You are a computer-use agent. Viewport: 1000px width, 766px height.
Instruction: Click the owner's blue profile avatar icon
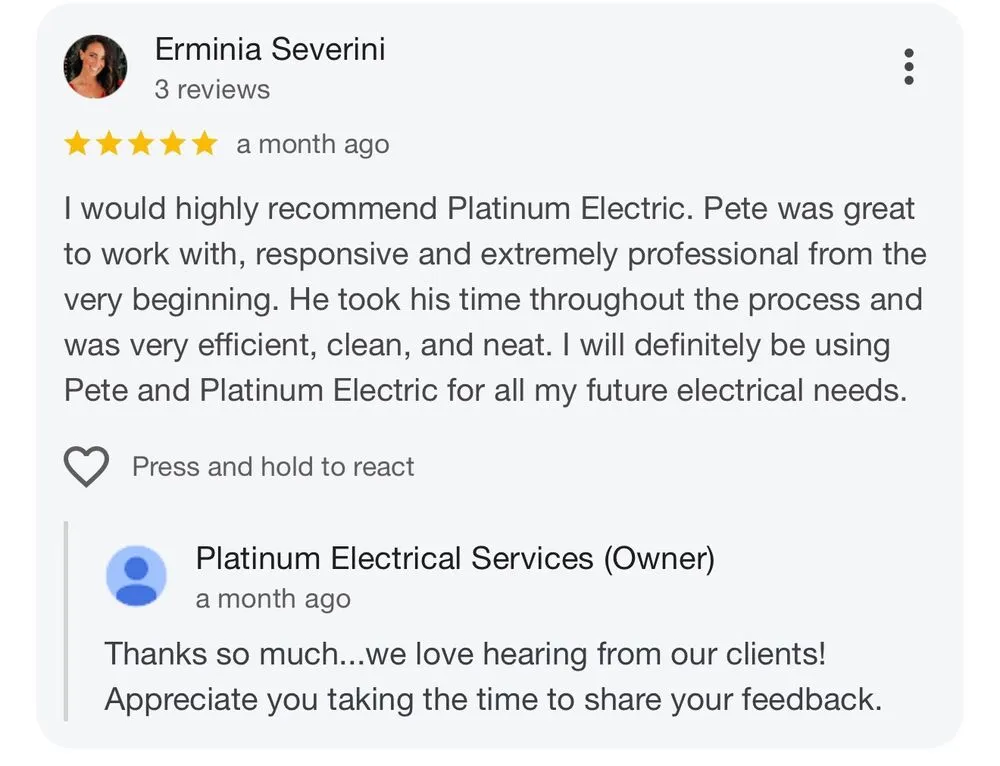[x=137, y=575]
